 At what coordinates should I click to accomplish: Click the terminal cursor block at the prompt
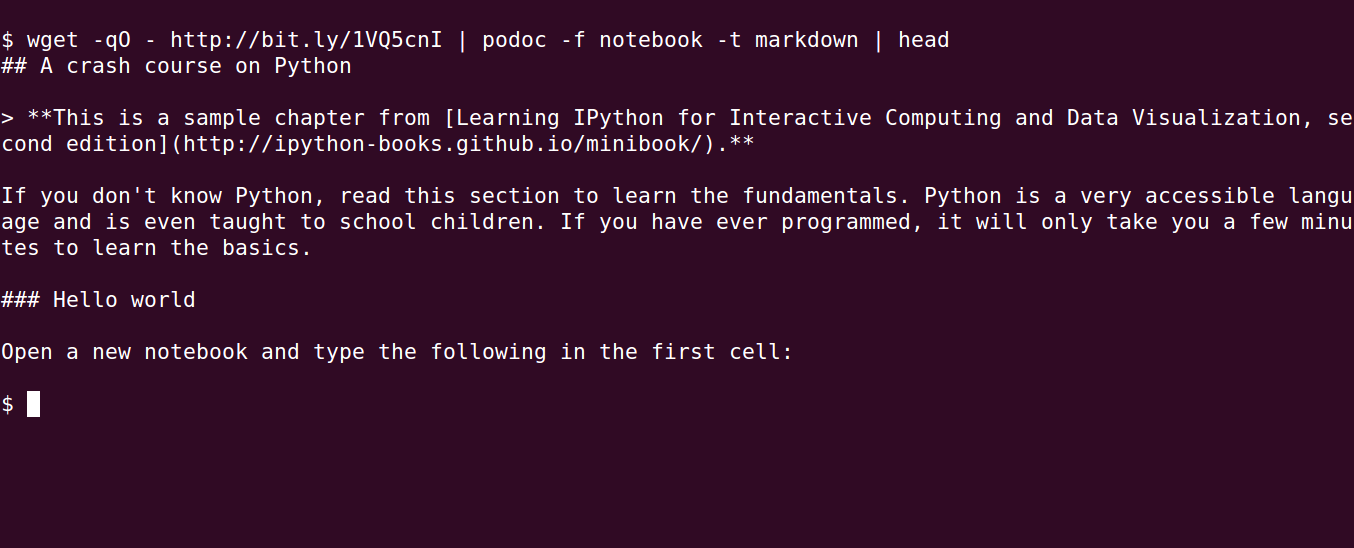pos(33,404)
